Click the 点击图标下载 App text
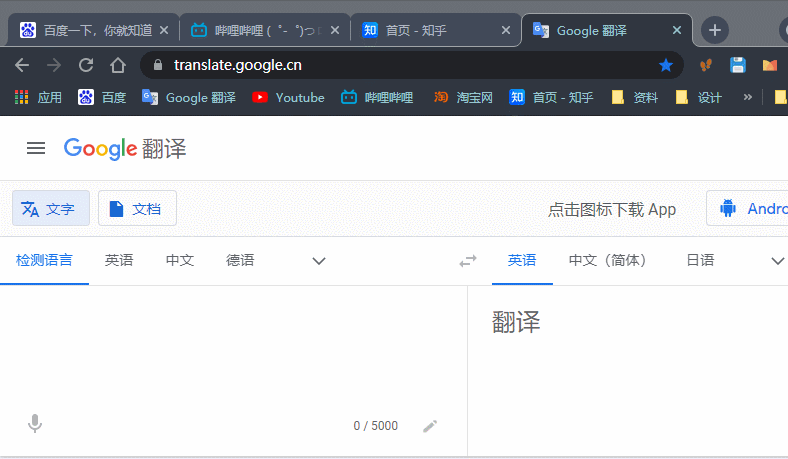 point(612,209)
